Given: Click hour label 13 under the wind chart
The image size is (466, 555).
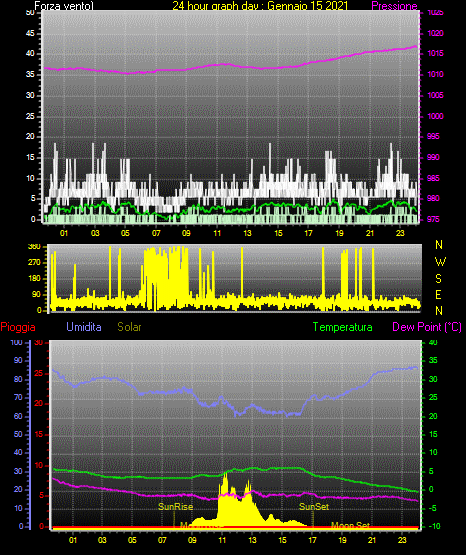Looking at the screenshot, I should (x=247, y=233).
